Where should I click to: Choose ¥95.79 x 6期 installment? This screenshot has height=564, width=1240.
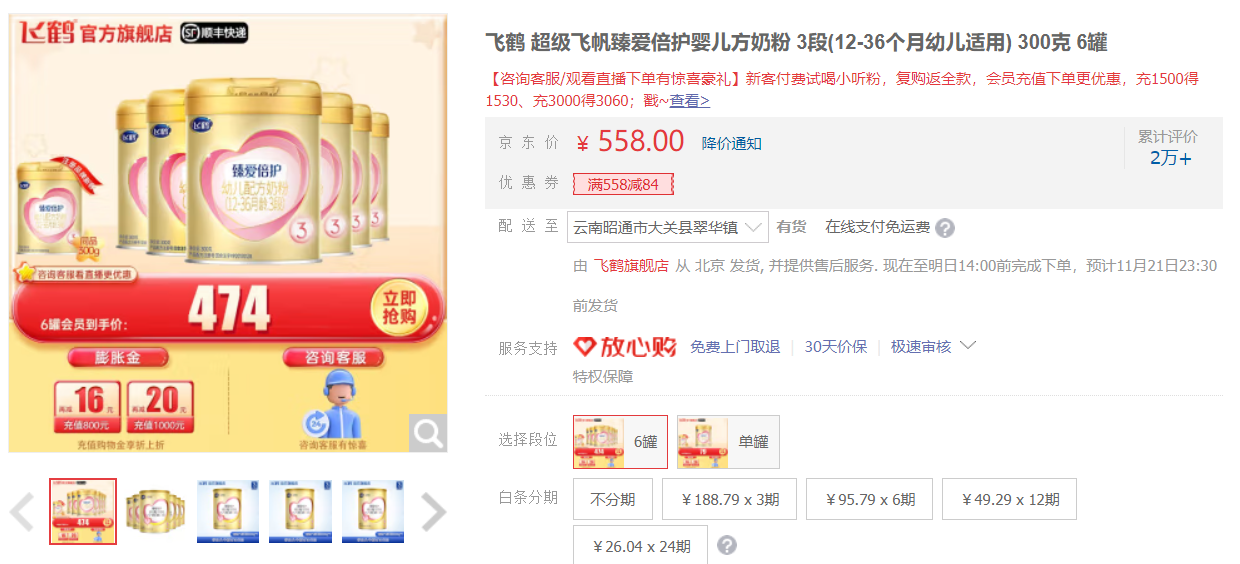click(869, 499)
